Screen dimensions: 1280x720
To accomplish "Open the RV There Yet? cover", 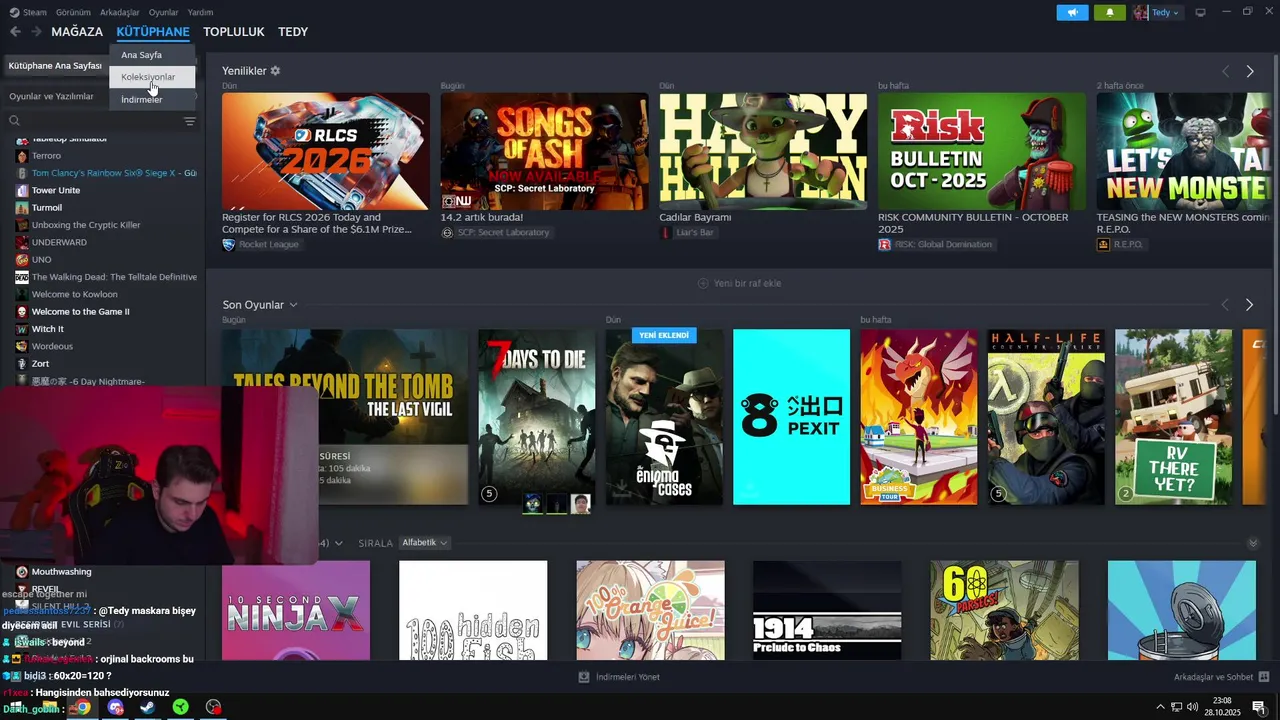I will 1174,417.
